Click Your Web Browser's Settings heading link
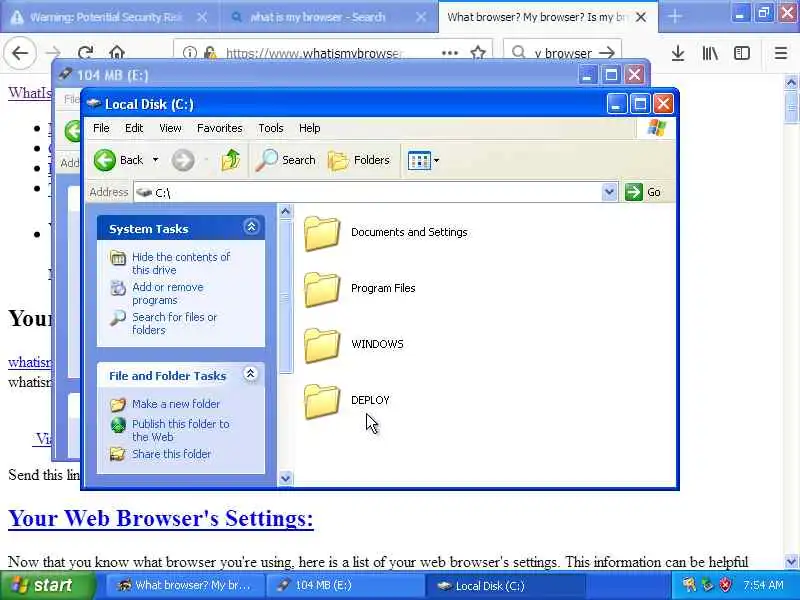This screenshot has height=600, width=800. tap(161, 518)
